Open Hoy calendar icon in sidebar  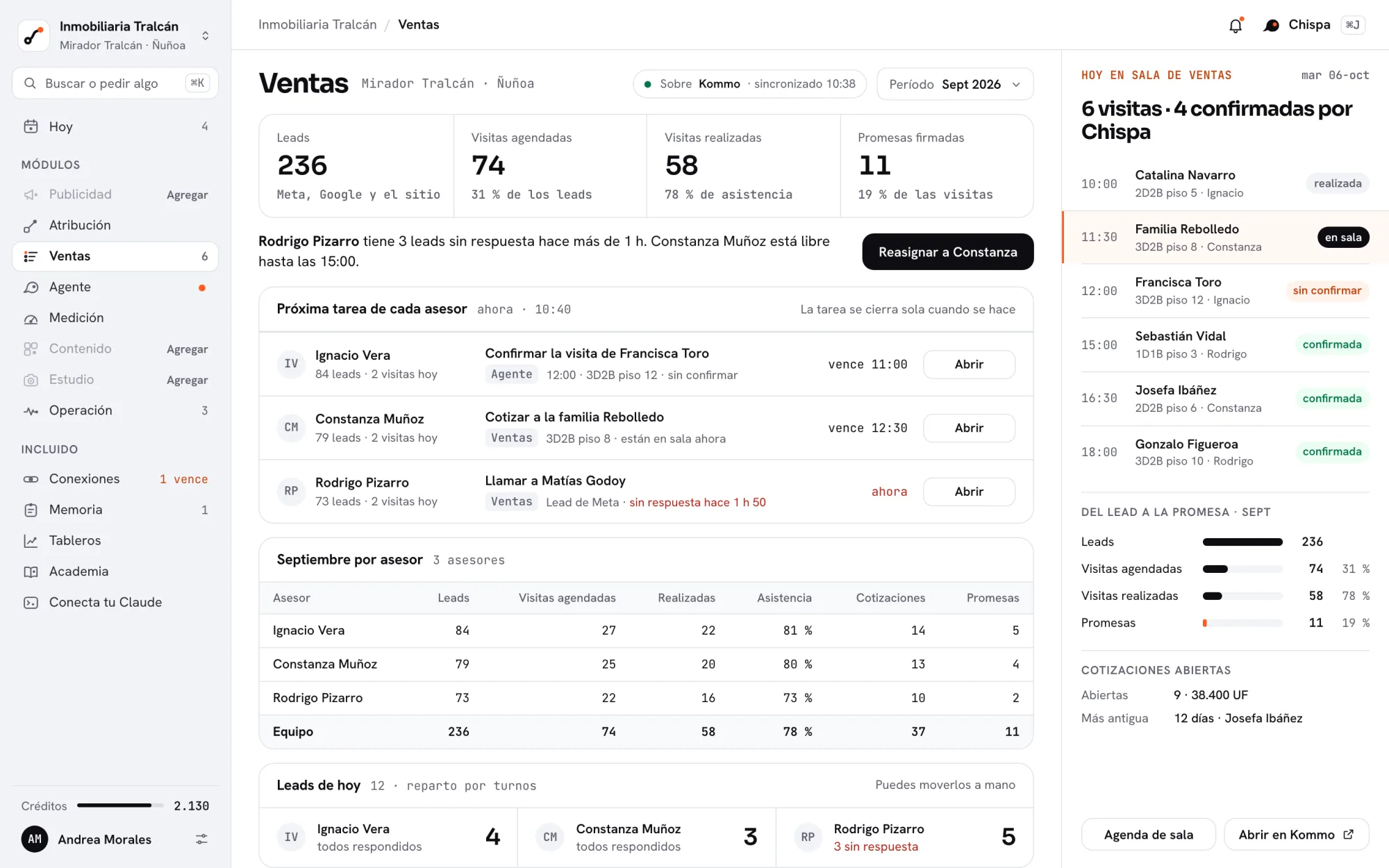coord(31,126)
